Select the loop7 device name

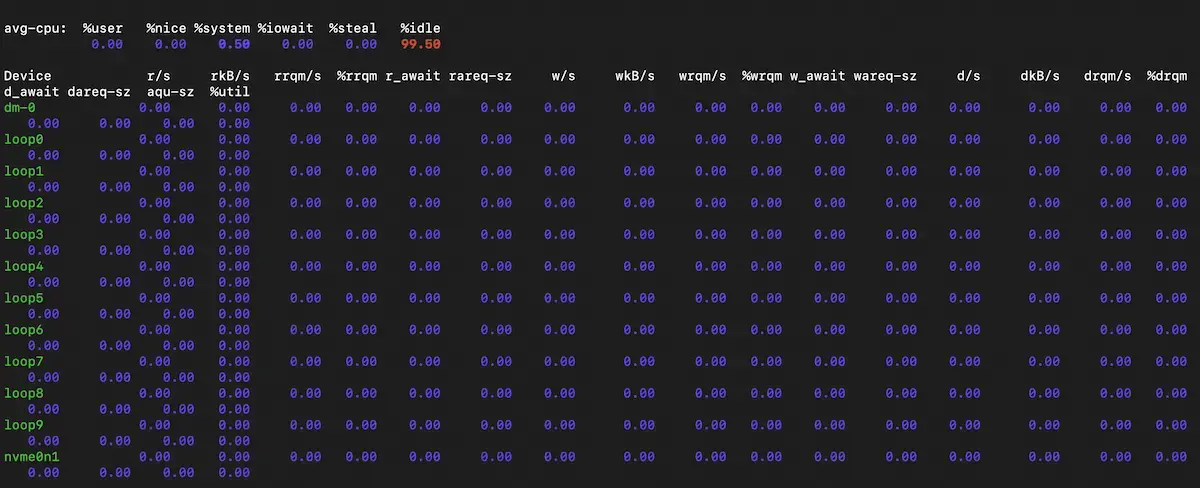tap(24, 361)
